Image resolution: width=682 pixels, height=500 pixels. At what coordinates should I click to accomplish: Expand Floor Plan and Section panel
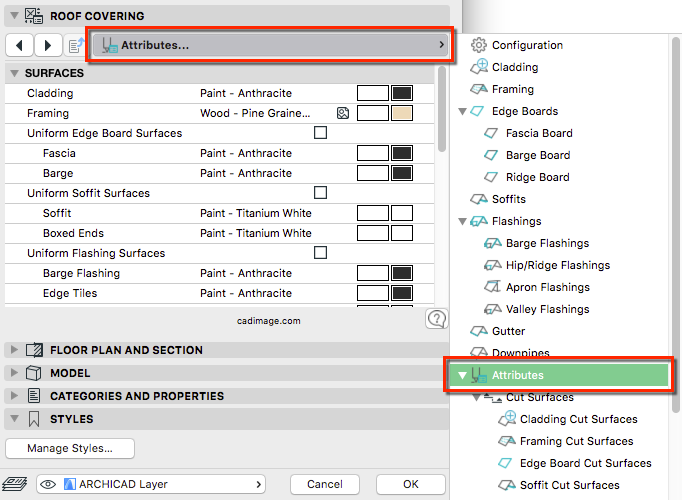[13, 350]
